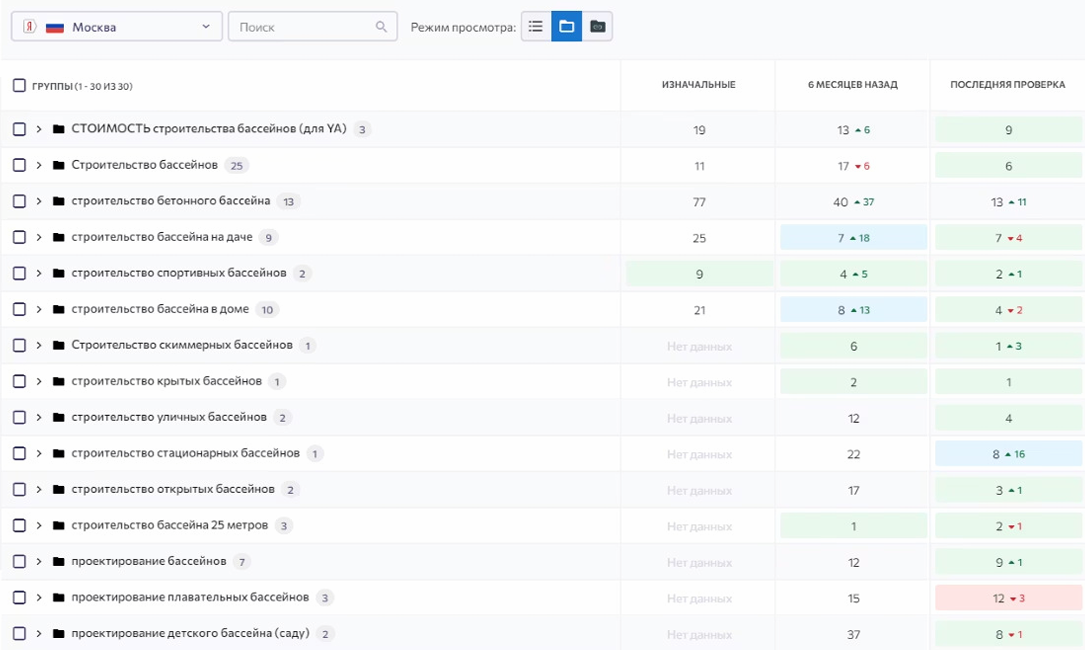Click the ПОСЛЕДНЯЯ ПРОВЕРКА column header
The image size is (1085, 650).
(x=1008, y=84)
